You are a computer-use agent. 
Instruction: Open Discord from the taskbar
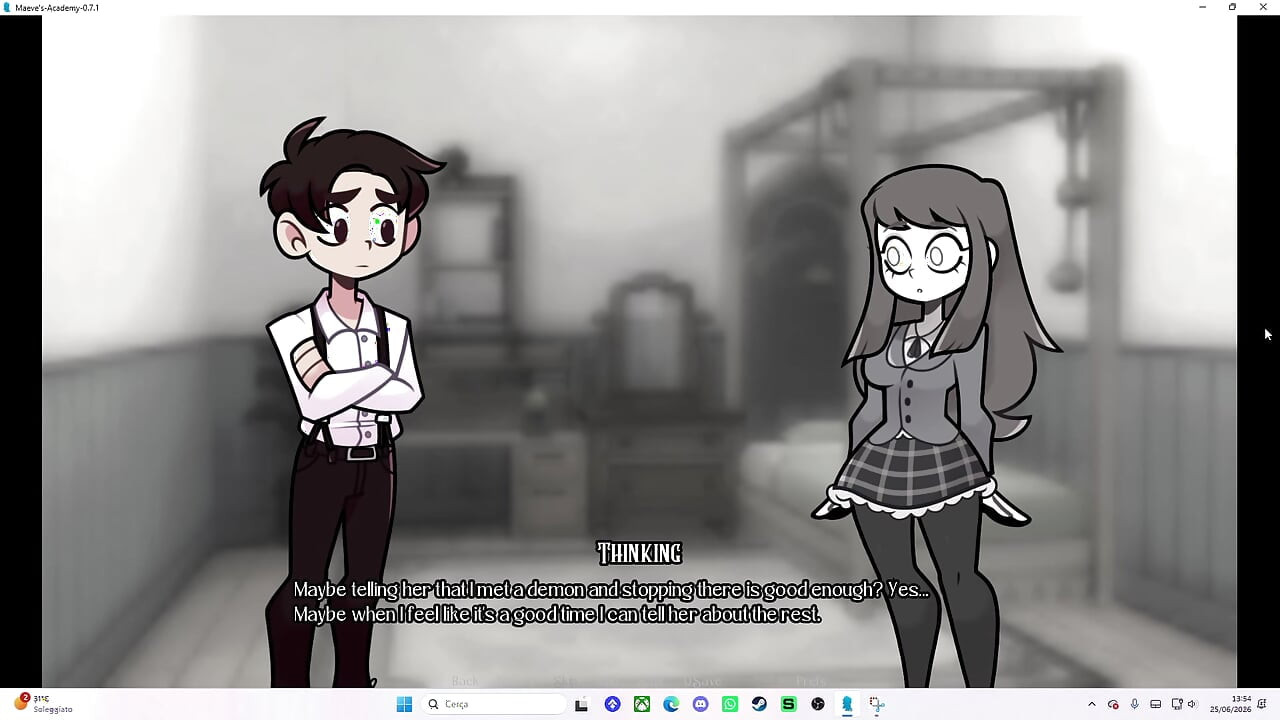click(700, 704)
